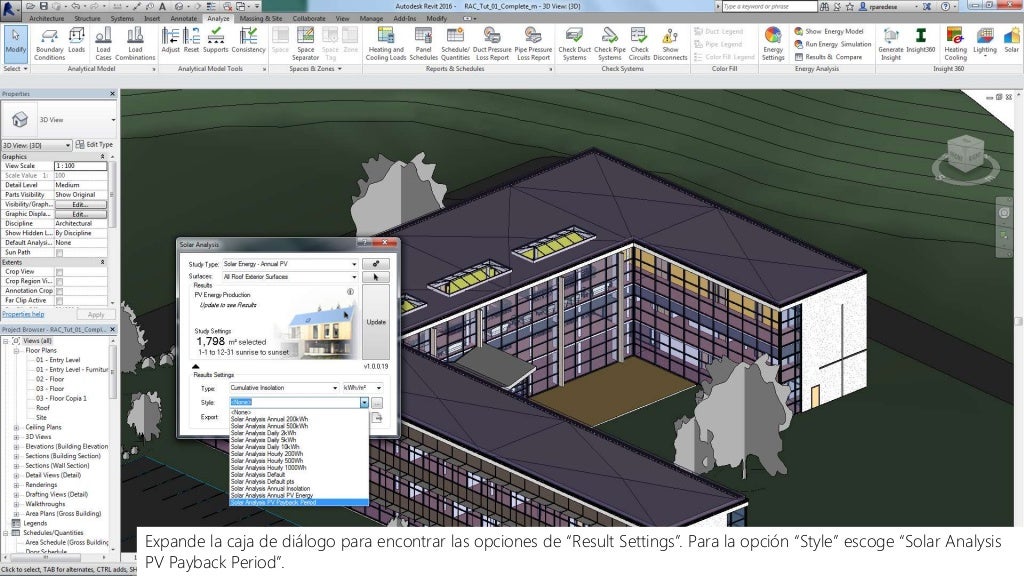Open the kWh/m² units dropdown
This screenshot has height=576, width=1024.
coord(362,388)
